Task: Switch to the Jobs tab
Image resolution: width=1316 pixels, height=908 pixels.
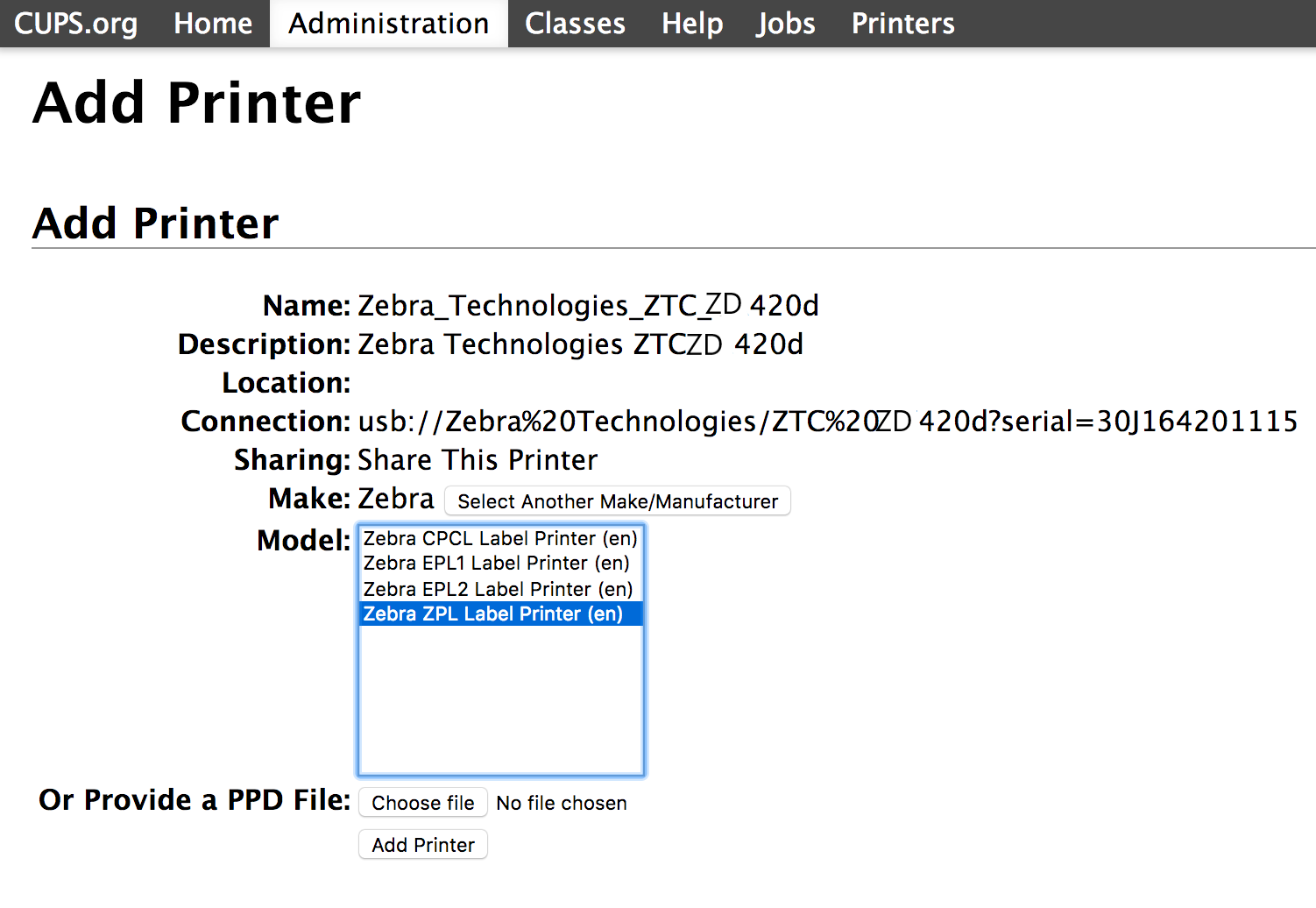Action: click(786, 24)
